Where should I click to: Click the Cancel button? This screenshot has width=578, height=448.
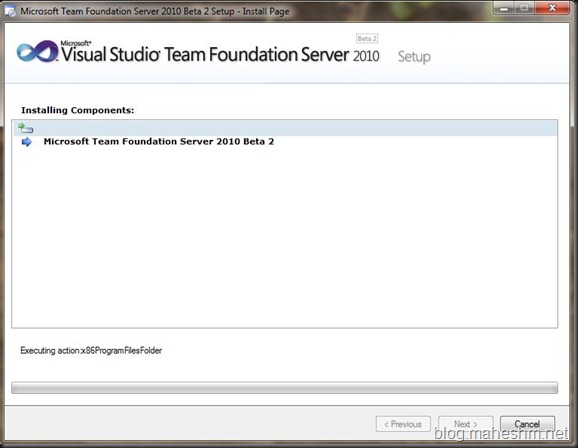[x=527, y=424]
